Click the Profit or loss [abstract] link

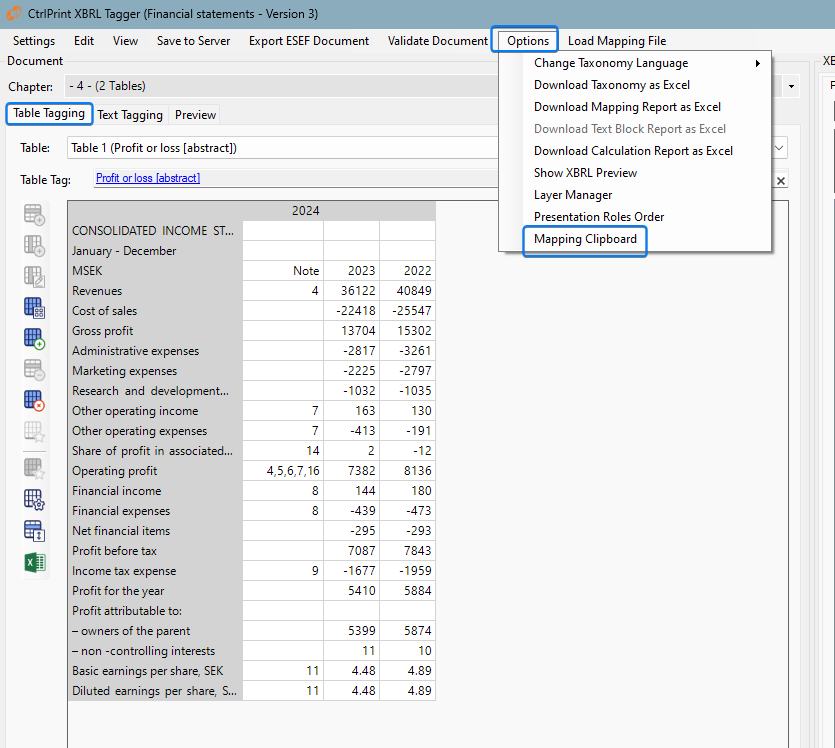[x=148, y=178]
